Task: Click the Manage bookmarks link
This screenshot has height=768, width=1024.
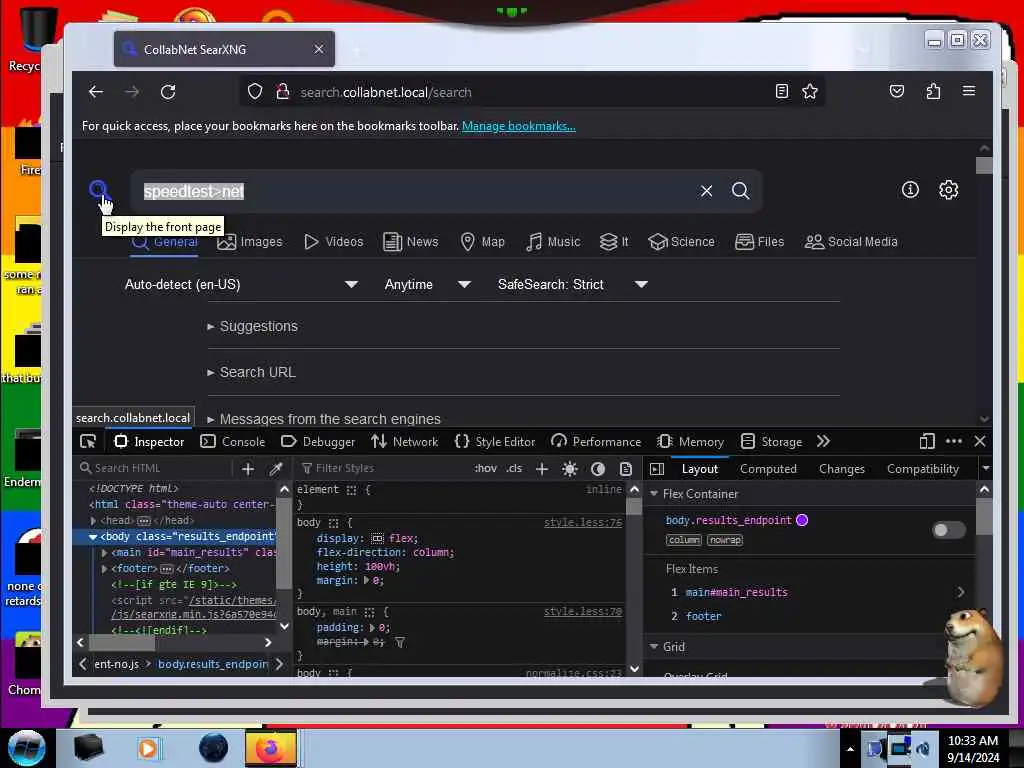Action: tap(519, 126)
